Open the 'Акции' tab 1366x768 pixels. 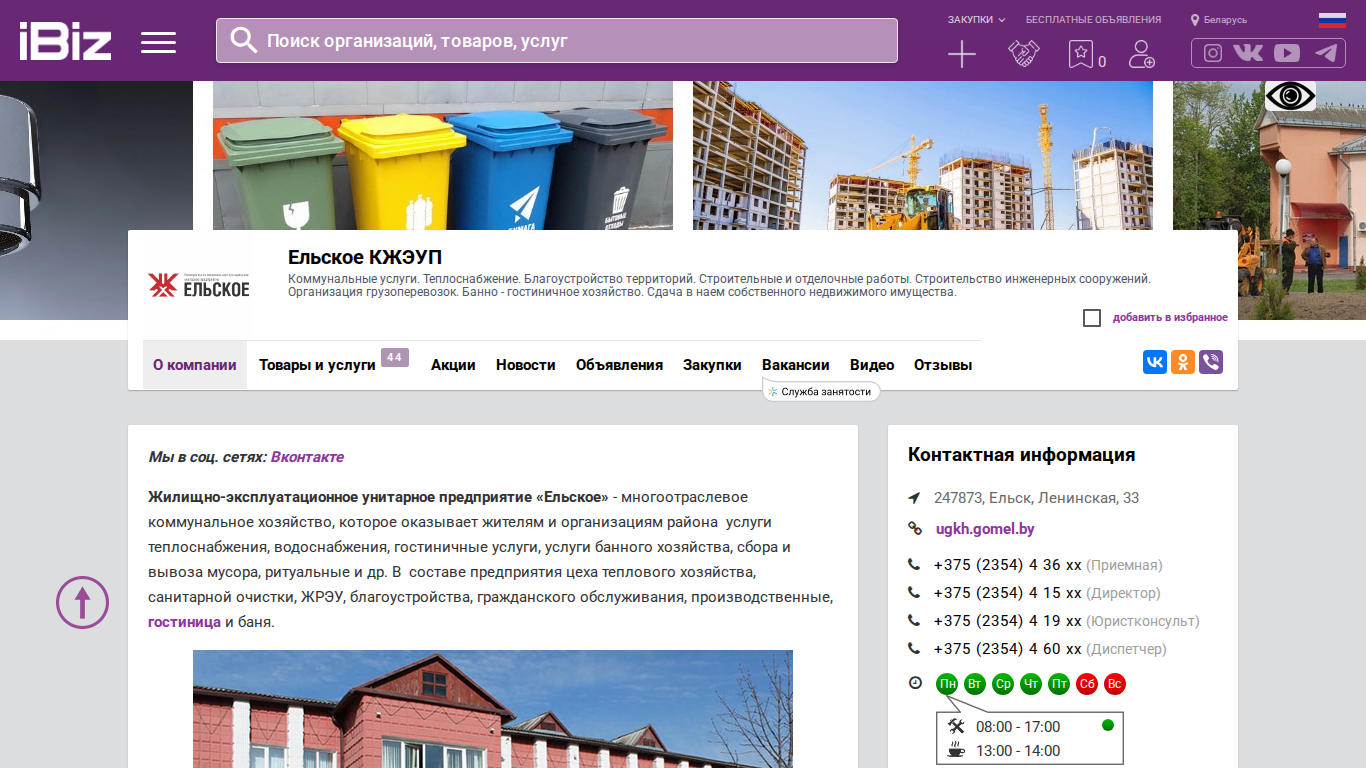[x=453, y=365]
